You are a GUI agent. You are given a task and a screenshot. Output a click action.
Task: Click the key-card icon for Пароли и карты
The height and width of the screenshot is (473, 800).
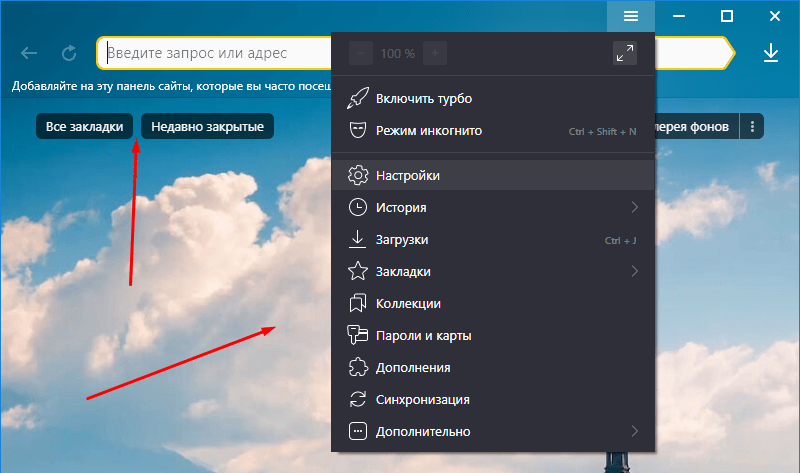pos(358,335)
